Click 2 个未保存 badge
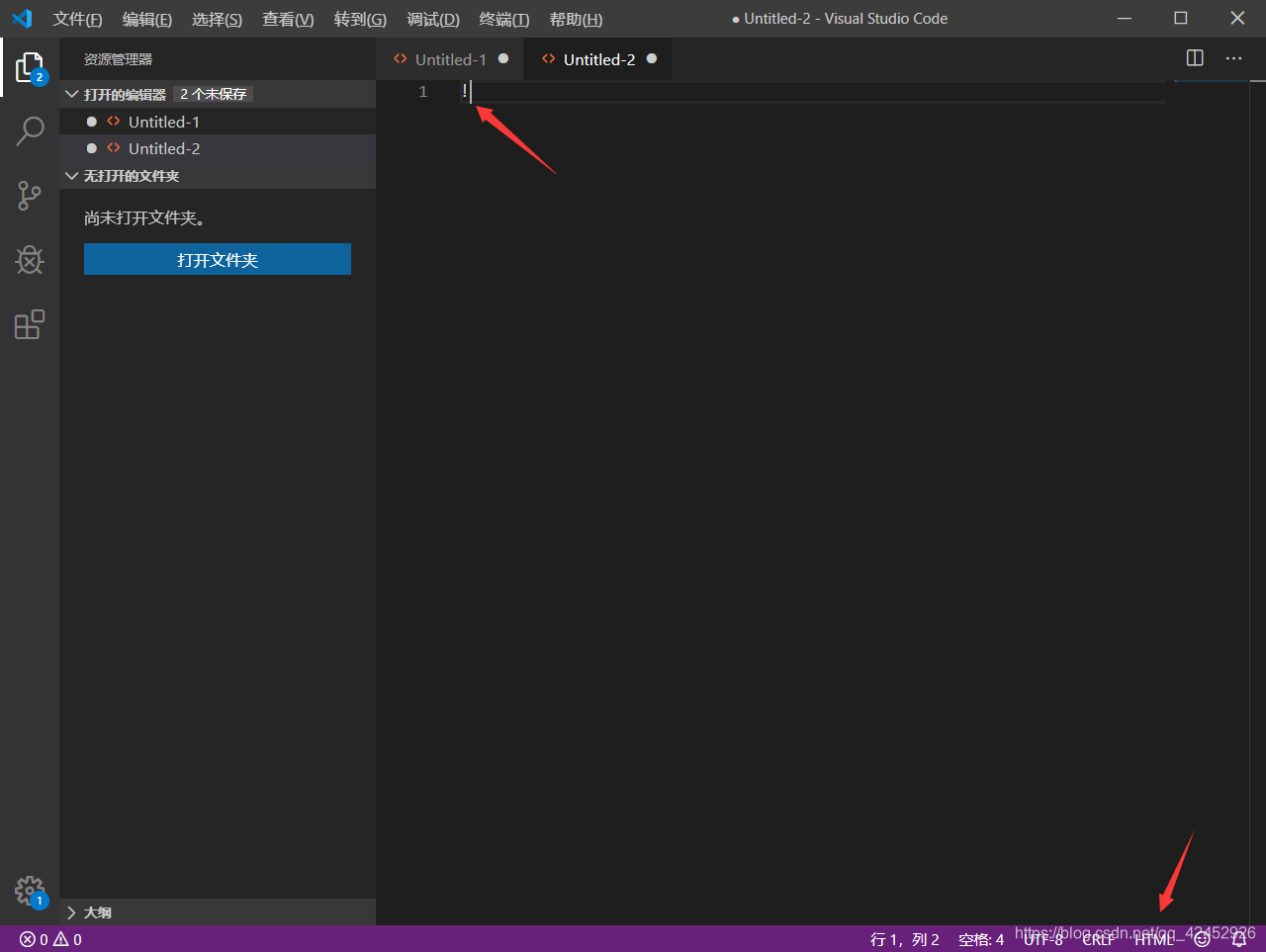Image resolution: width=1266 pixels, height=952 pixels. (x=213, y=94)
